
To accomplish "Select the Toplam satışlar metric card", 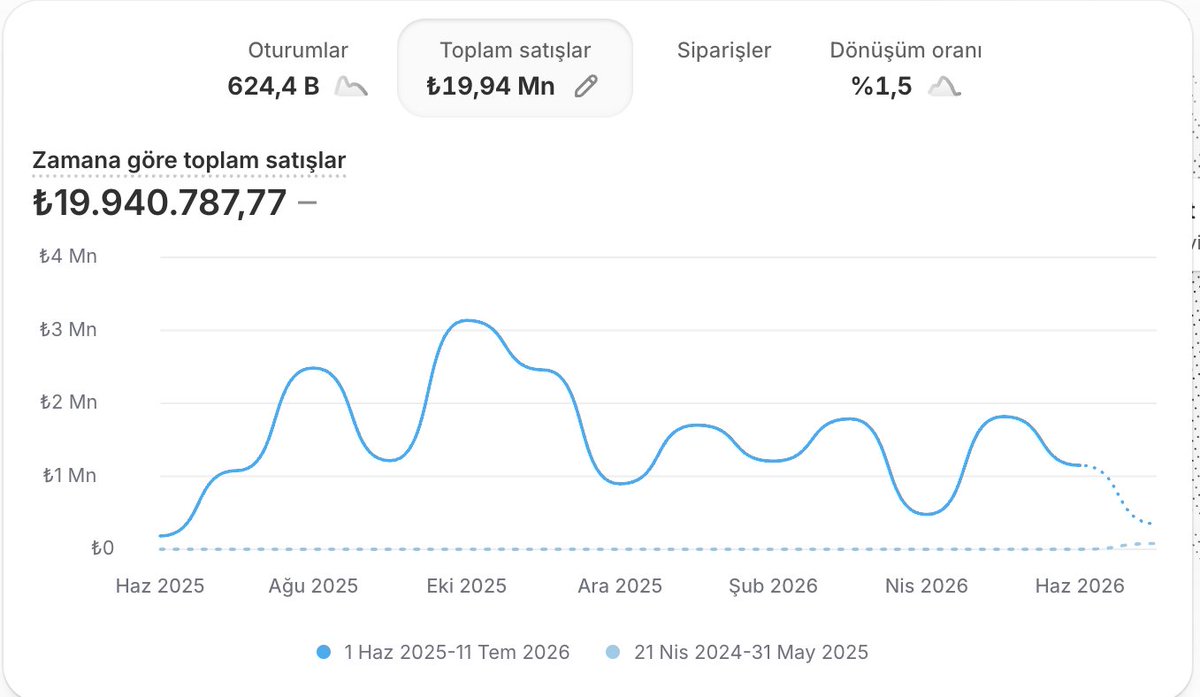I will tap(515, 68).
